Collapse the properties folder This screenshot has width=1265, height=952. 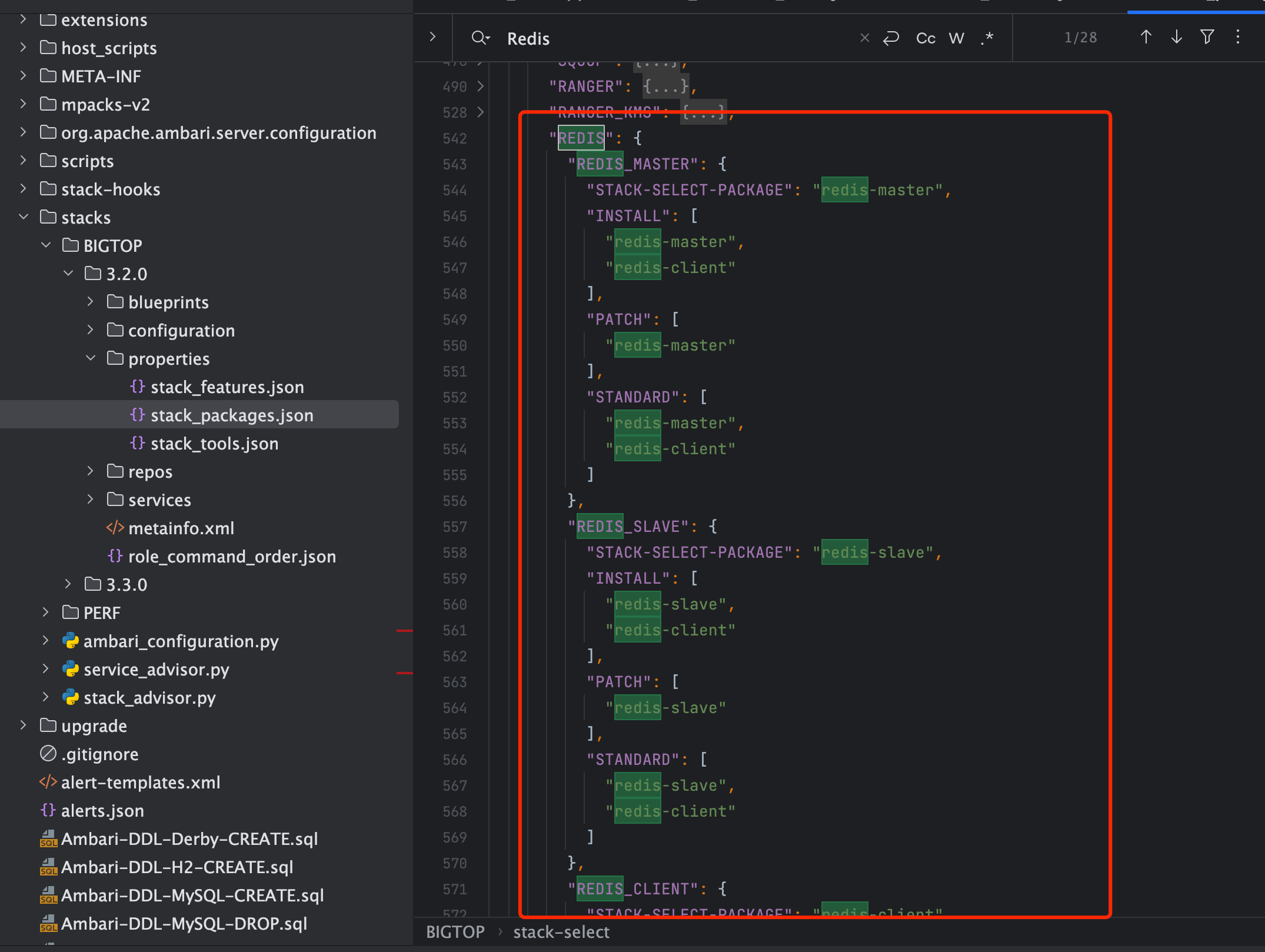pos(91,358)
